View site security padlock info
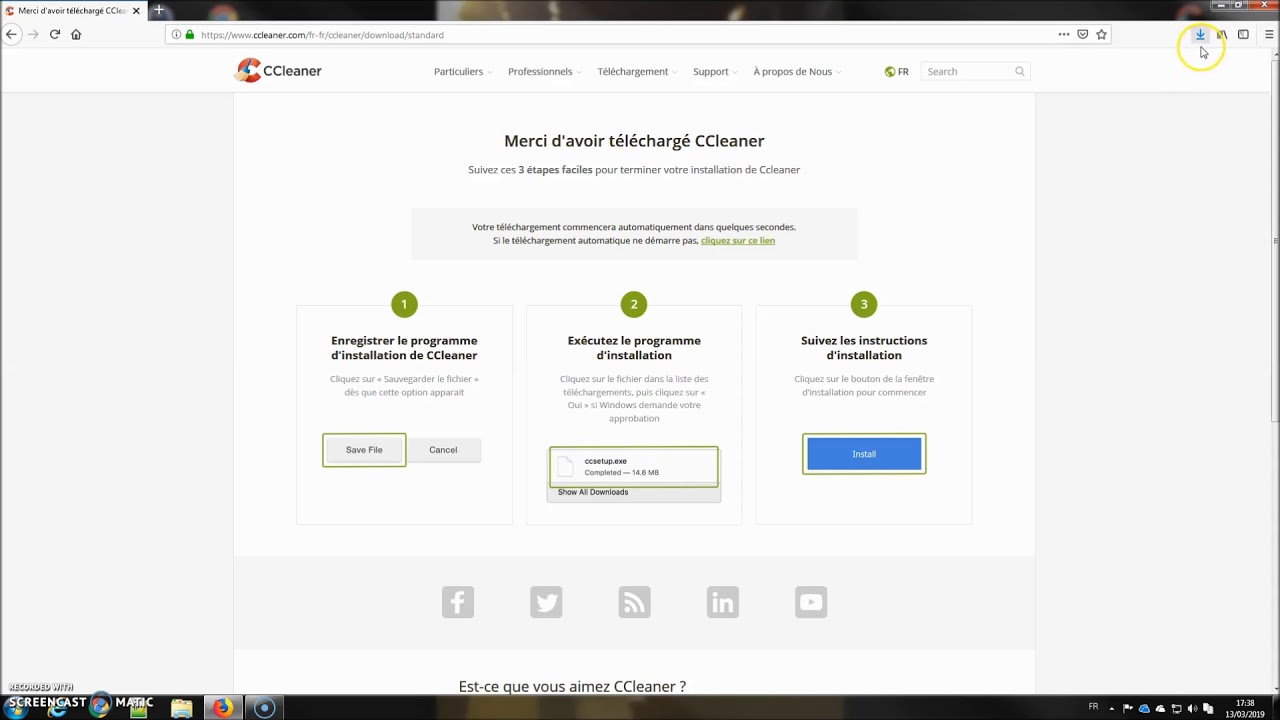This screenshot has height=720, width=1280. coord(189,34)
